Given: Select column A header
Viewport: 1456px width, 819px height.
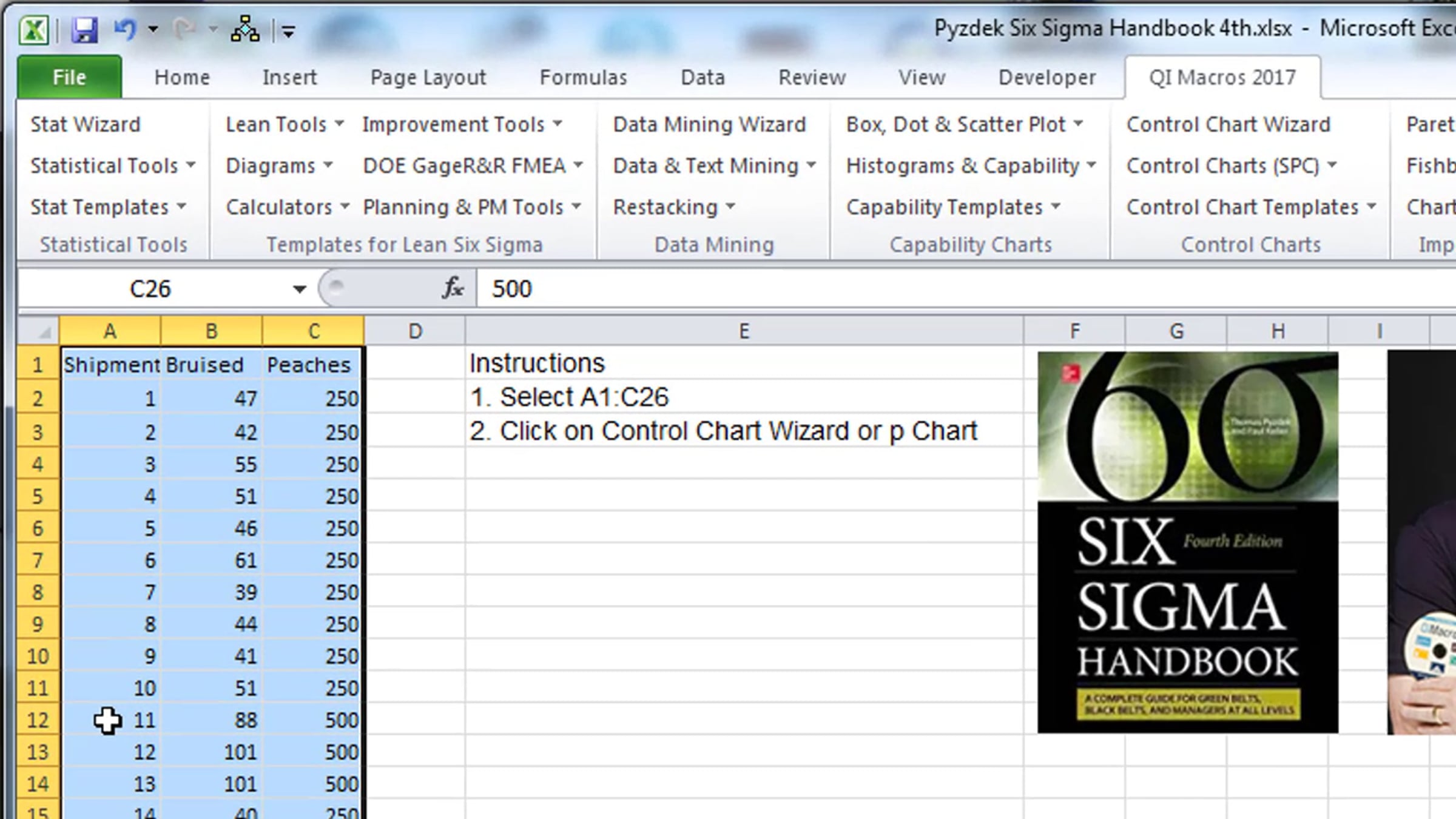Looking at the screenshot, I should pos(110,331).
